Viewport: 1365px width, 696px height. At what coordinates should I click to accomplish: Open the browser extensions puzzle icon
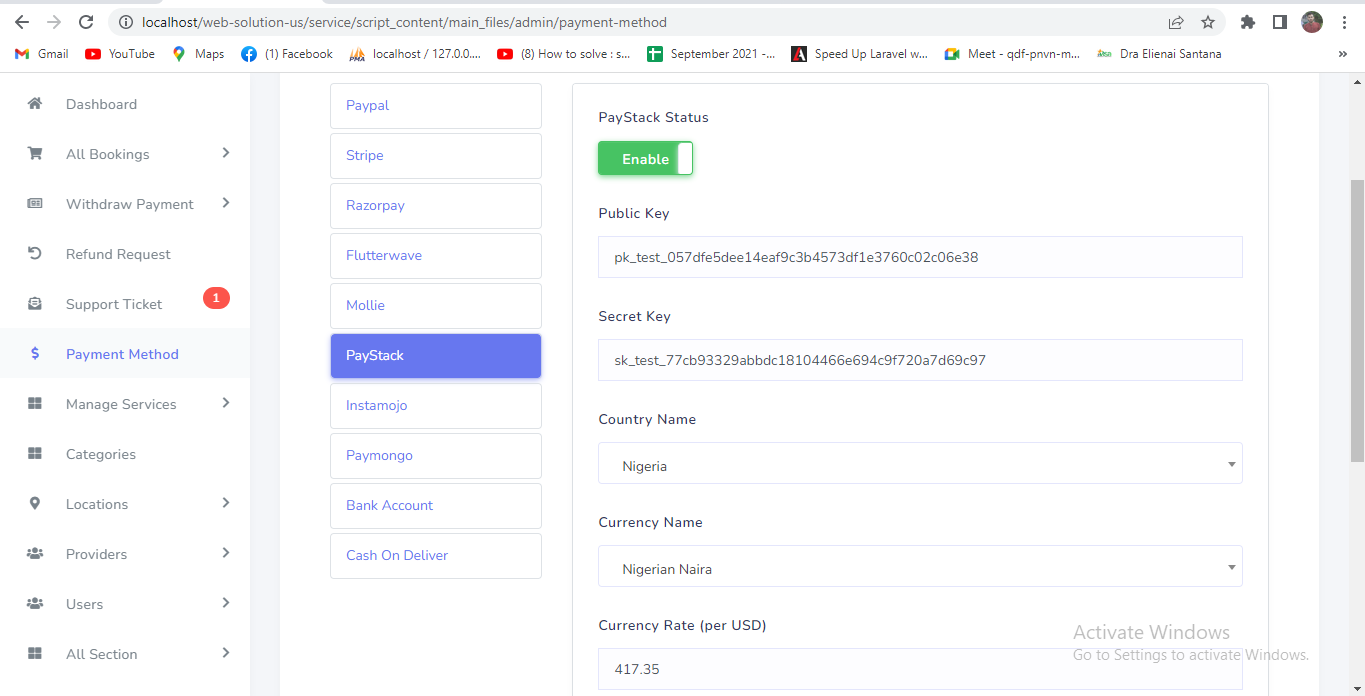pos(1247,22)
